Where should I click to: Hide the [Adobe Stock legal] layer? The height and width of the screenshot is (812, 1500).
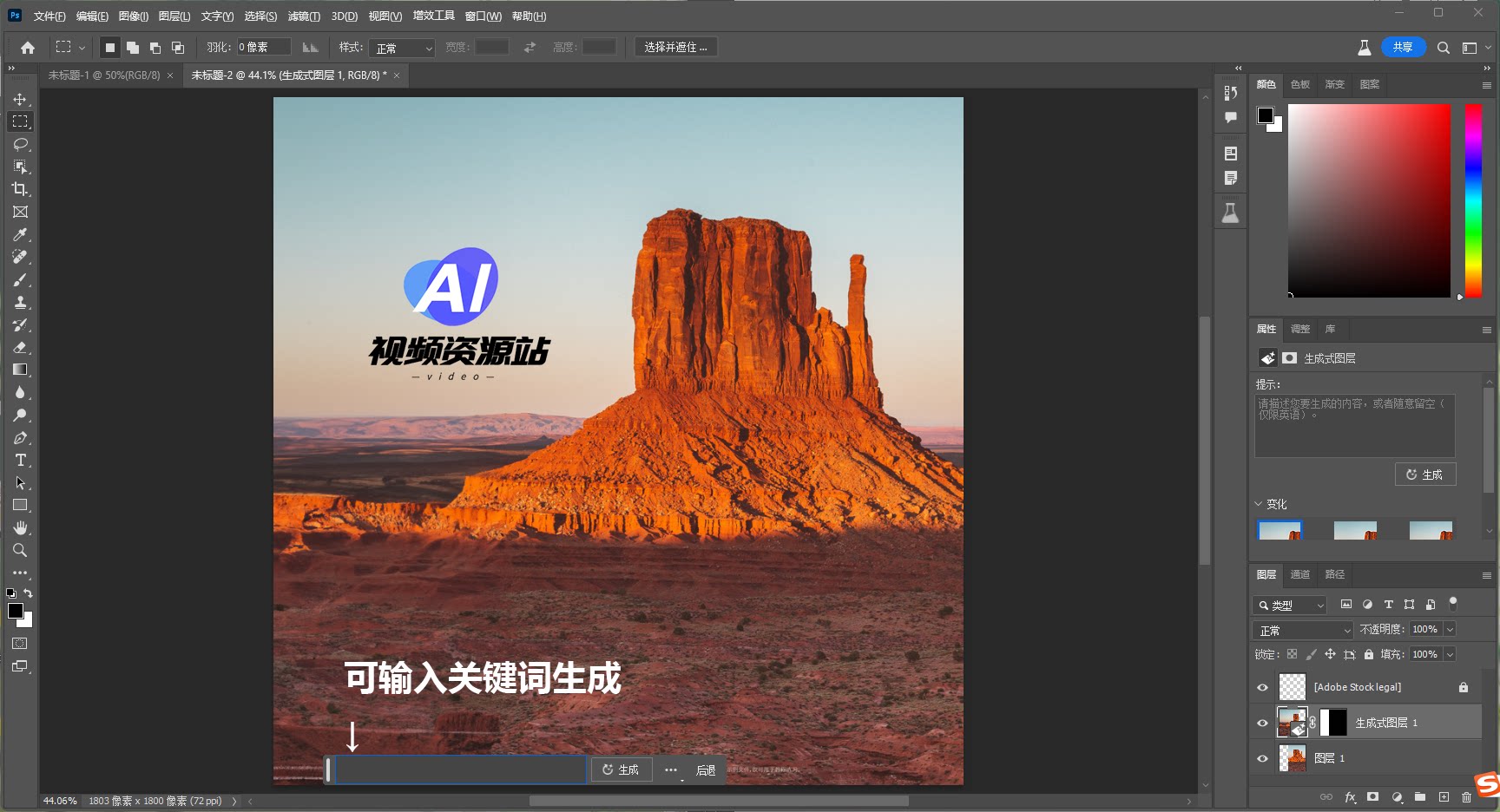pos(1262,687)
